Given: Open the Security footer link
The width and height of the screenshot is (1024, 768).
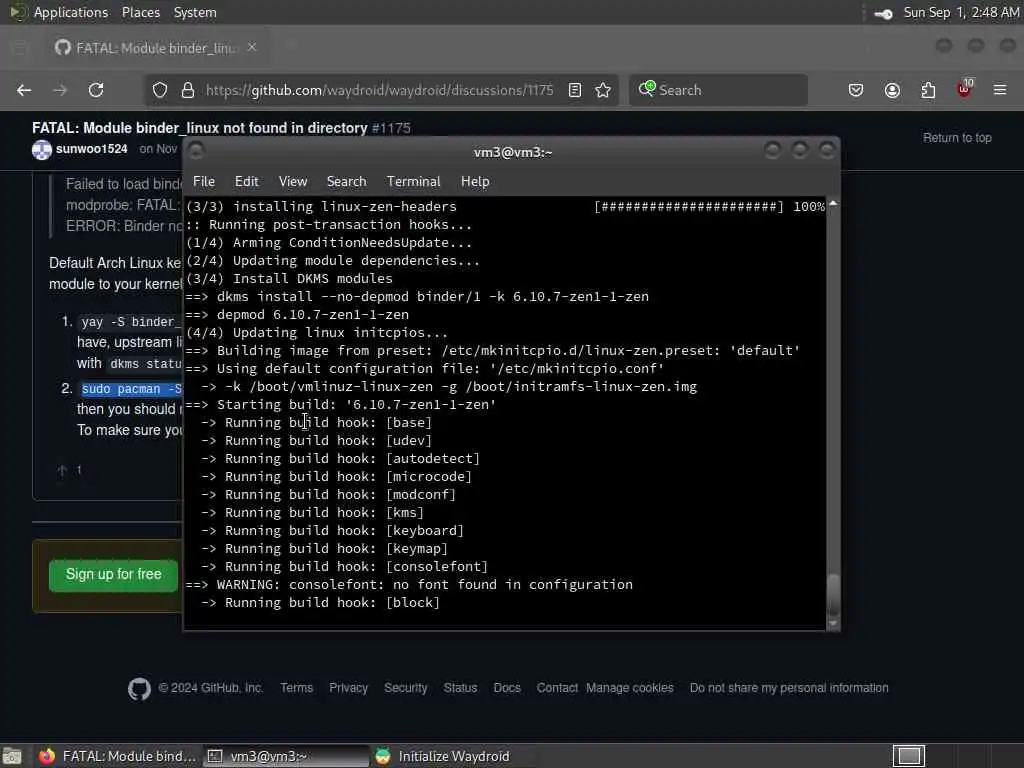Looking at the screenshot, I should coord(406,688).
